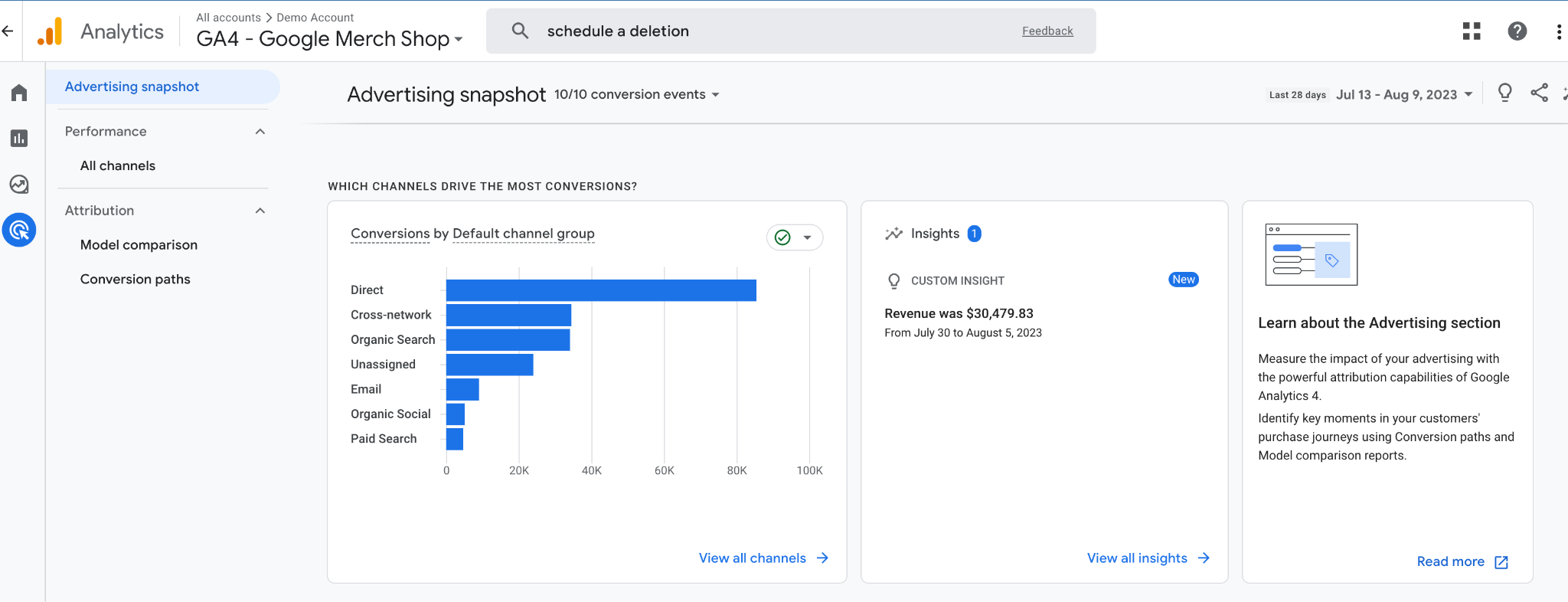Open the Home sidebar icon
Image resolution: width=1568 pixels, height=602 pixels.
[x=19, y=93]
